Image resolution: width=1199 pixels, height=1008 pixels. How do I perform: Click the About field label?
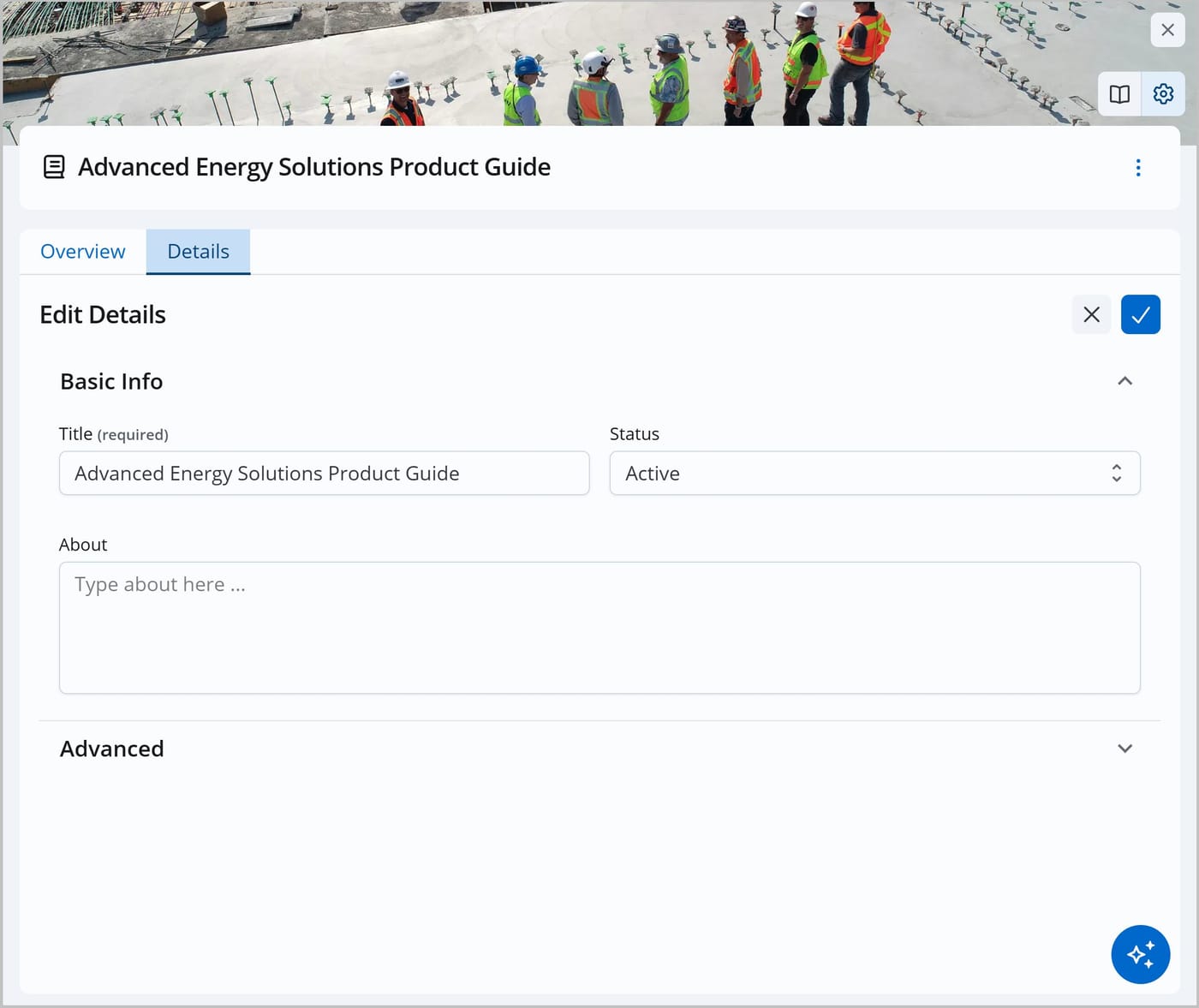pos(83,545)
